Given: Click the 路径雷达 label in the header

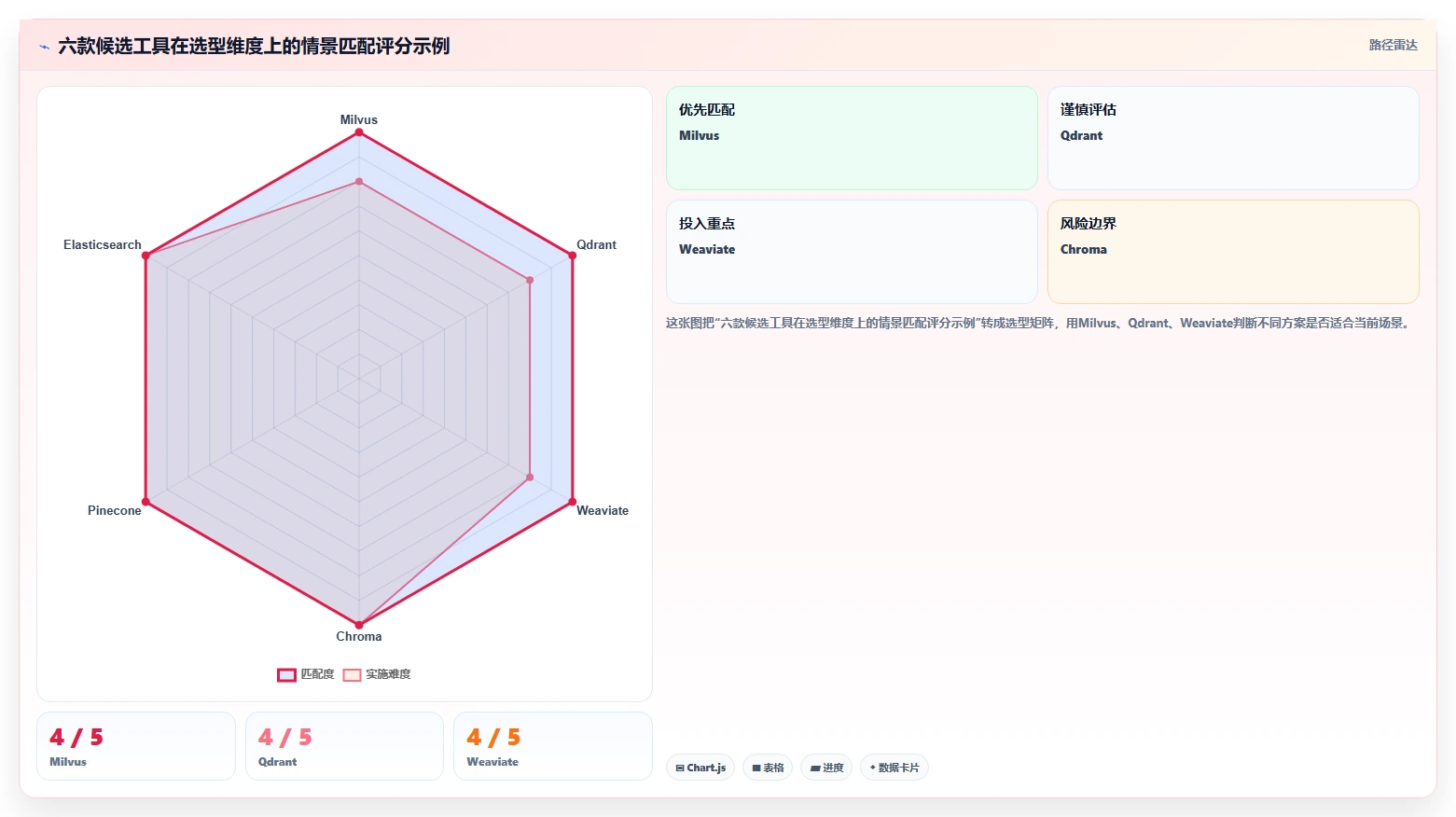Looking at the screenshot, I should click(x=1393, y=45).
